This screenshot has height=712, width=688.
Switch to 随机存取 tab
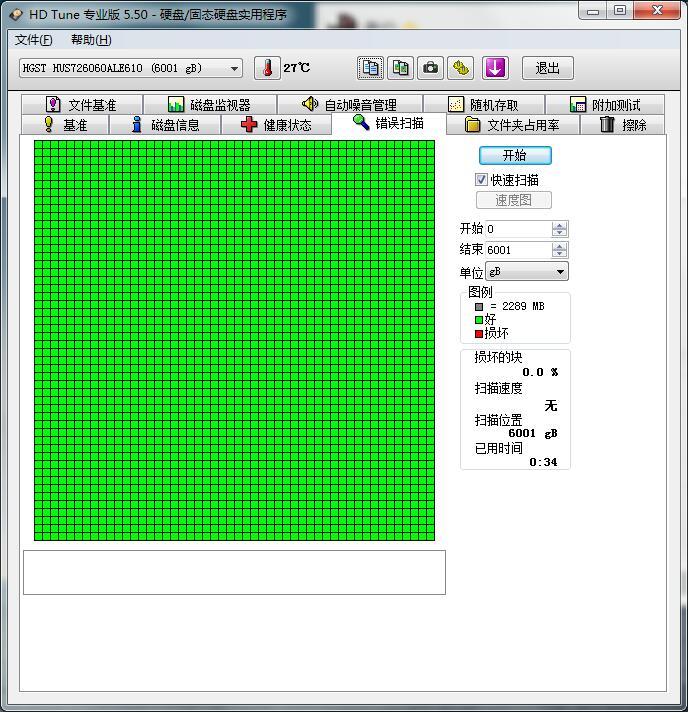tap(484, 105)
